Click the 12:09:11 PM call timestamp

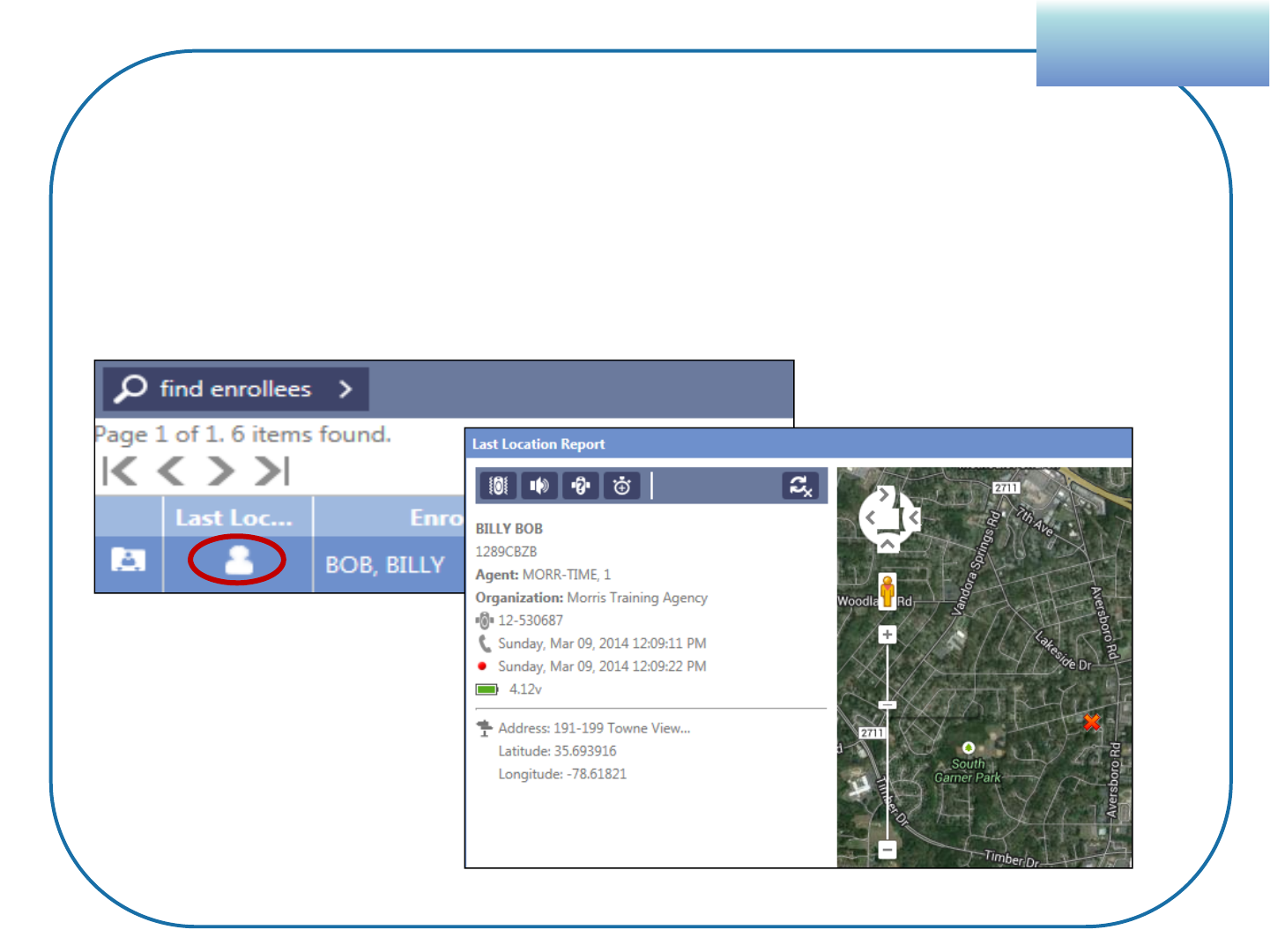tap(602, 643)
